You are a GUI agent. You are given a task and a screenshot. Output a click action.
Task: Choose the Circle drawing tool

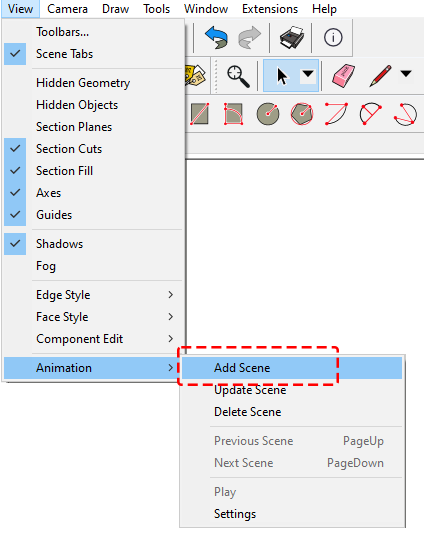coord(268,114)
